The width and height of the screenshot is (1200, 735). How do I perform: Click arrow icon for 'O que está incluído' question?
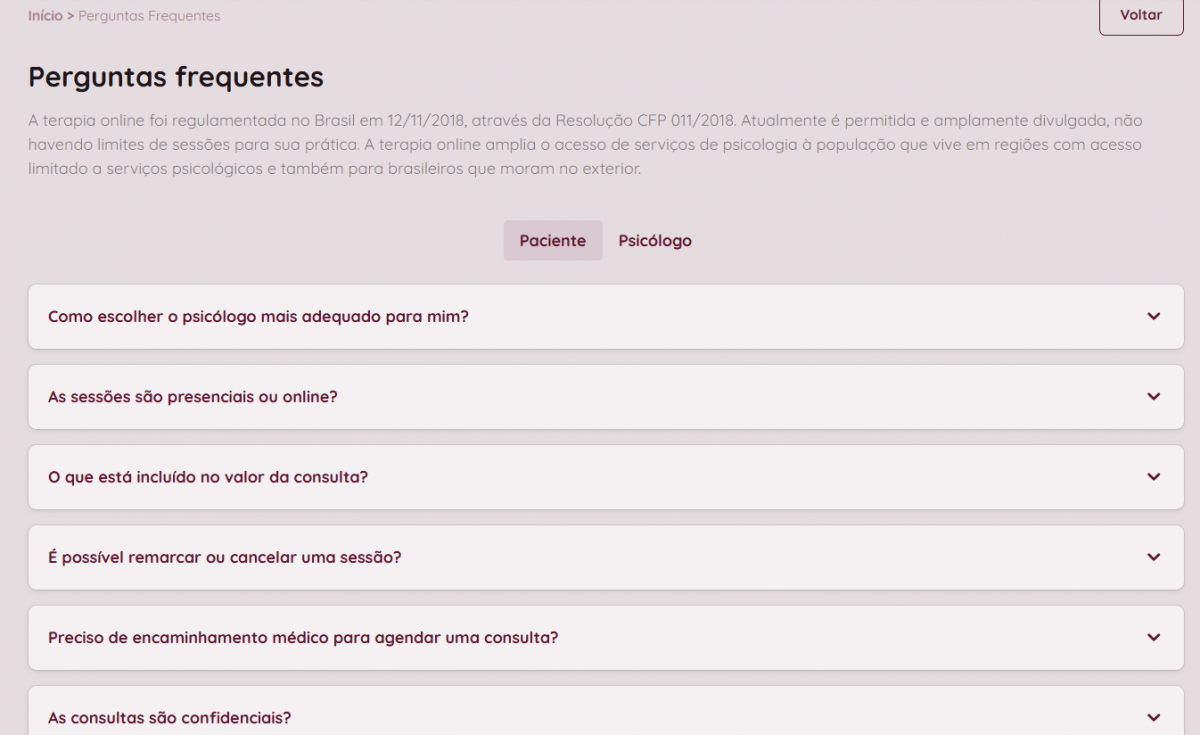pos(1153,477)
